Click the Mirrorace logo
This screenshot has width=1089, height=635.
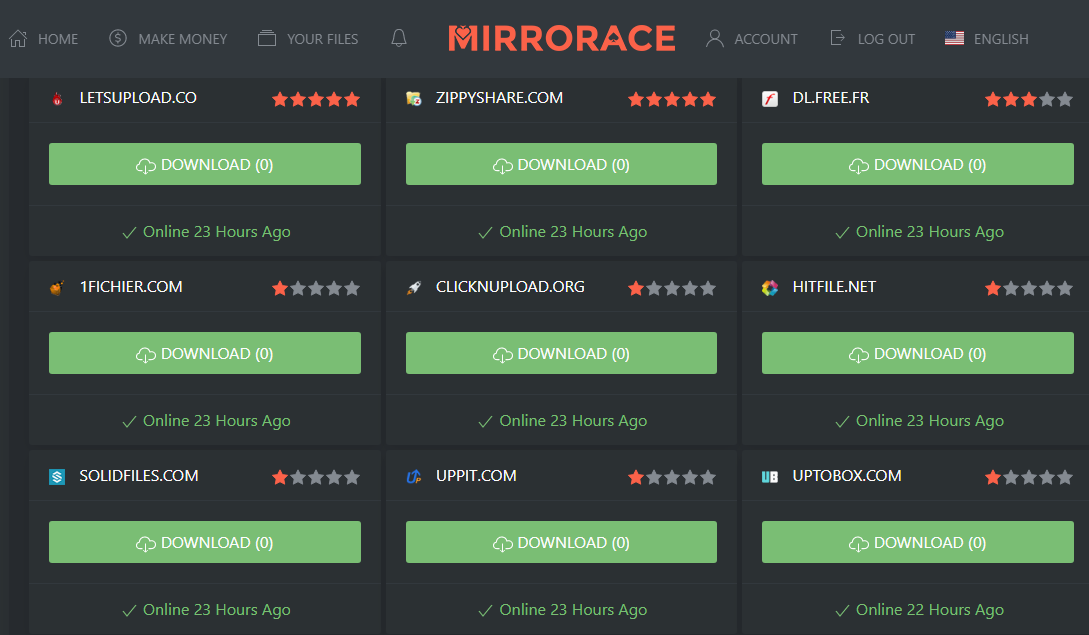(x=561, y=39)
